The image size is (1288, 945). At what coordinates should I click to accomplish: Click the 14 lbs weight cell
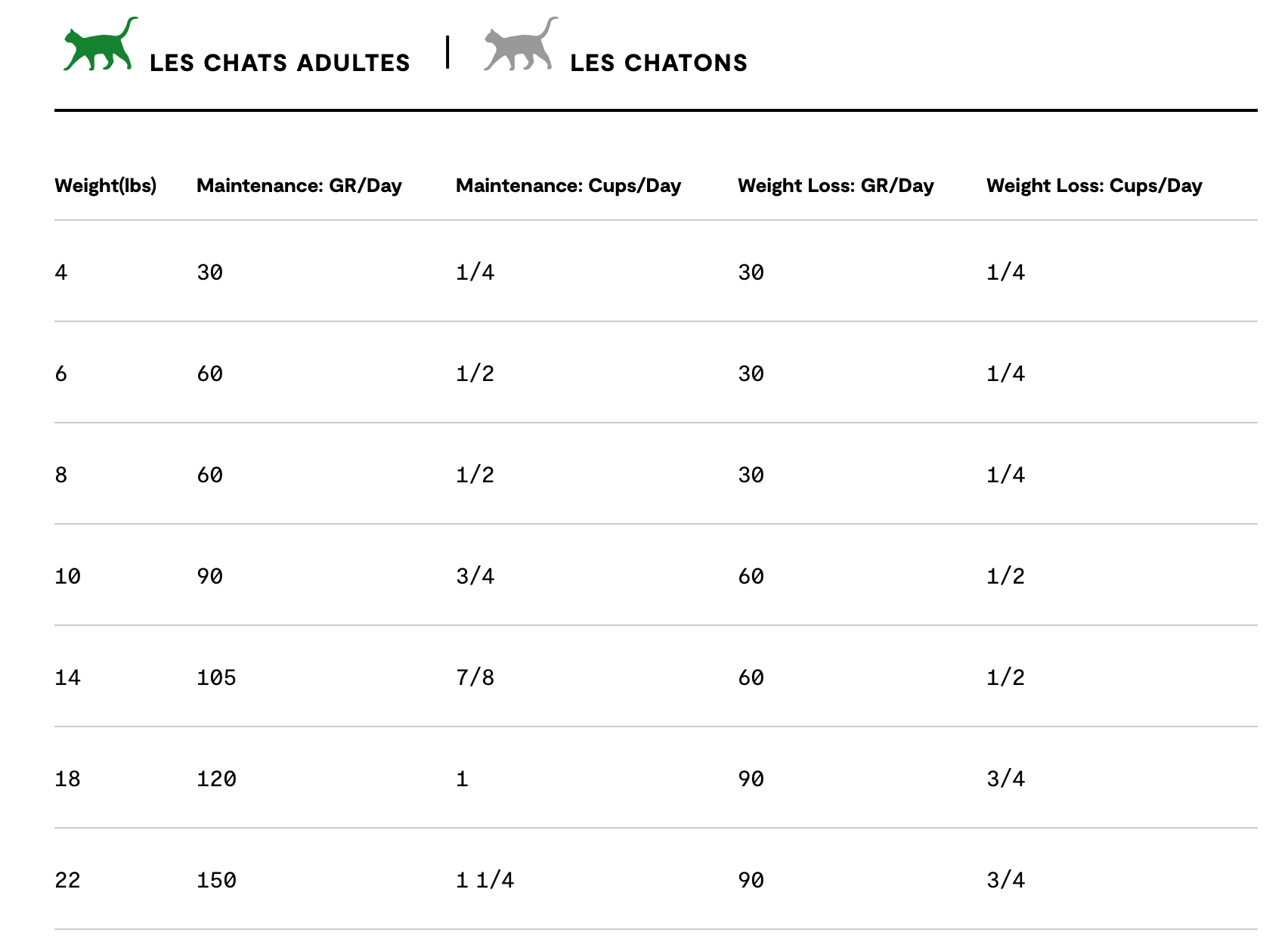click(x=67, y=677)
